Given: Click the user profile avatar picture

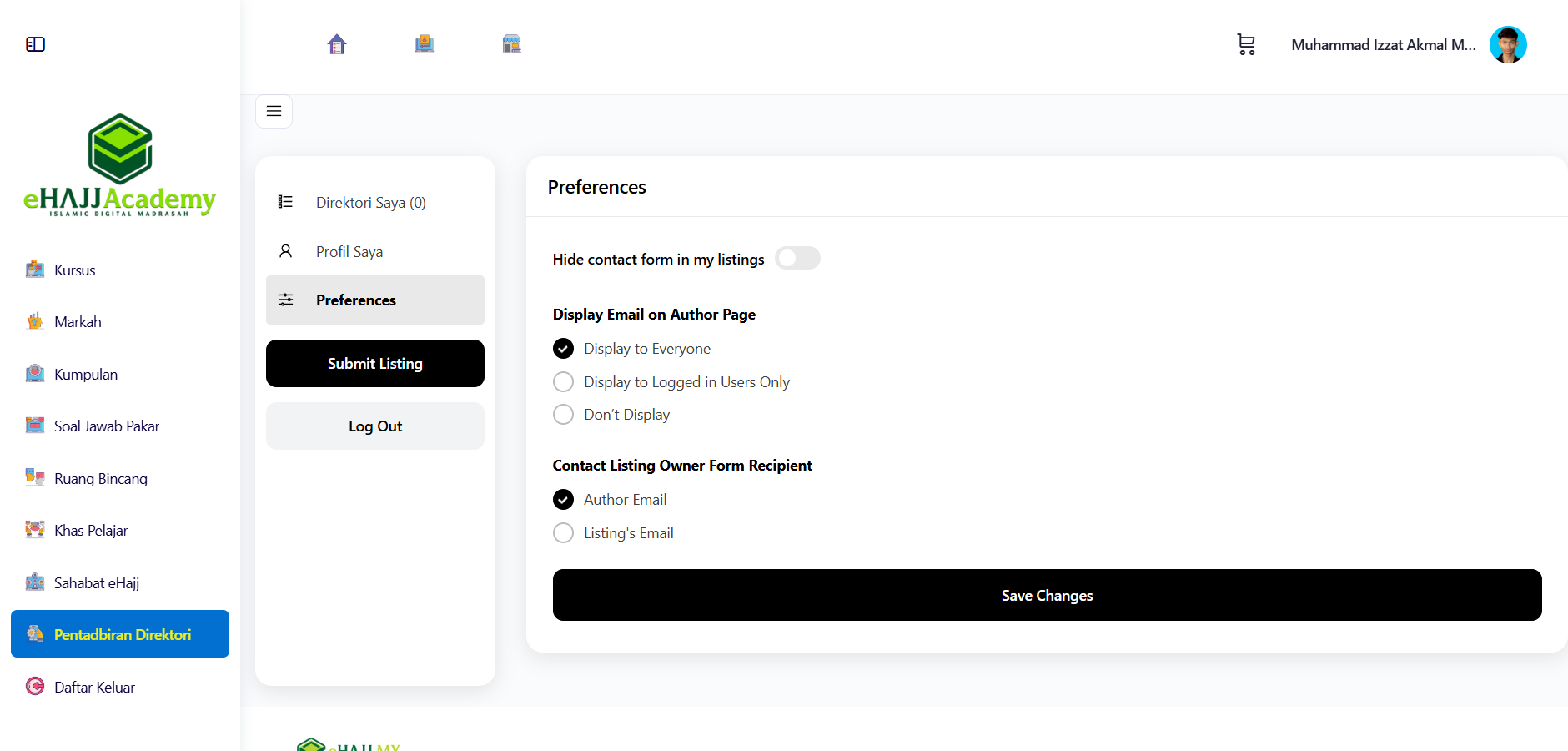Looking at the screenshot, I should tap(1508, 44).
